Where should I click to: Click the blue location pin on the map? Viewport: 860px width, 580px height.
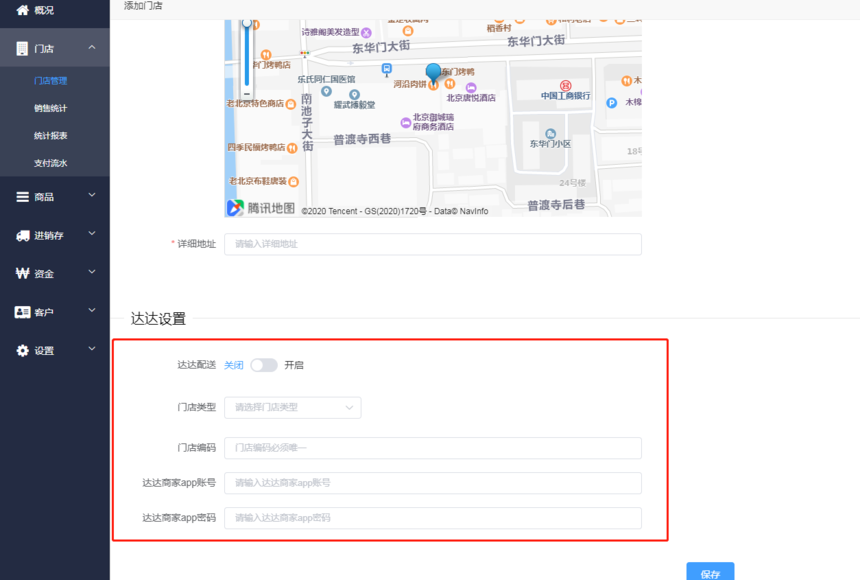(433, 72)
